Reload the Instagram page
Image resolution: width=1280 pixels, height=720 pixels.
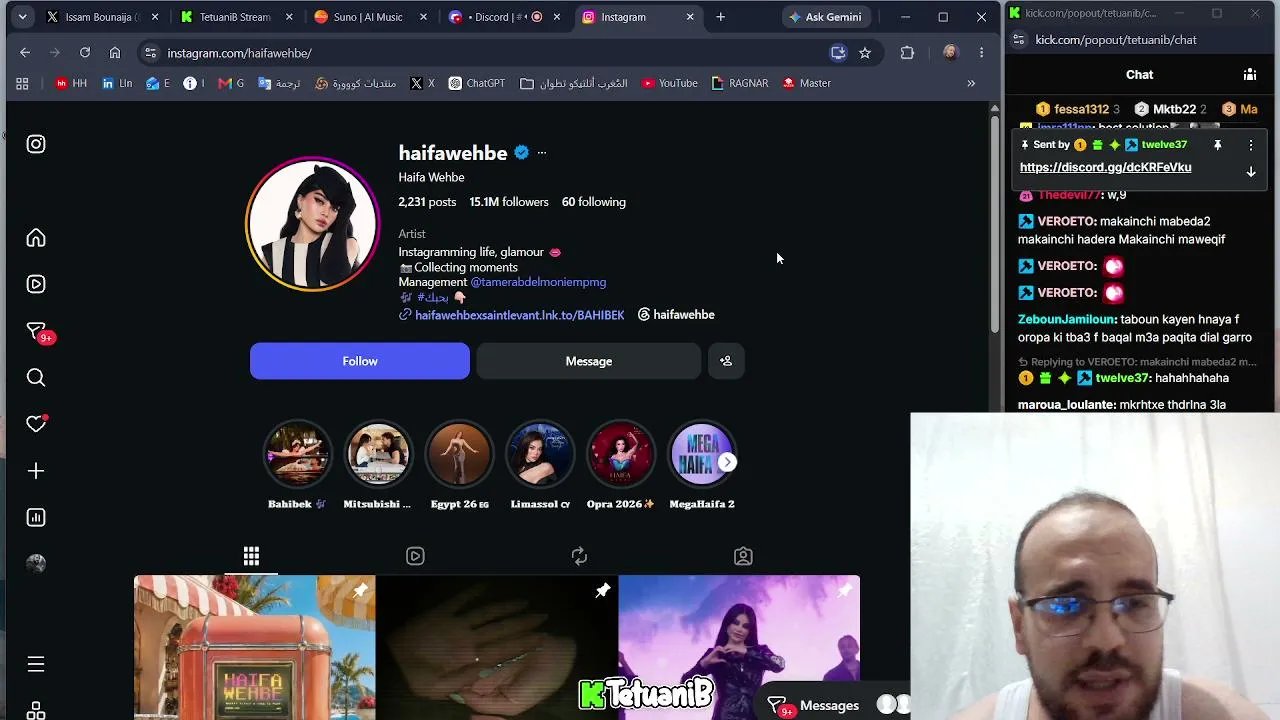(x=85, y=53)
